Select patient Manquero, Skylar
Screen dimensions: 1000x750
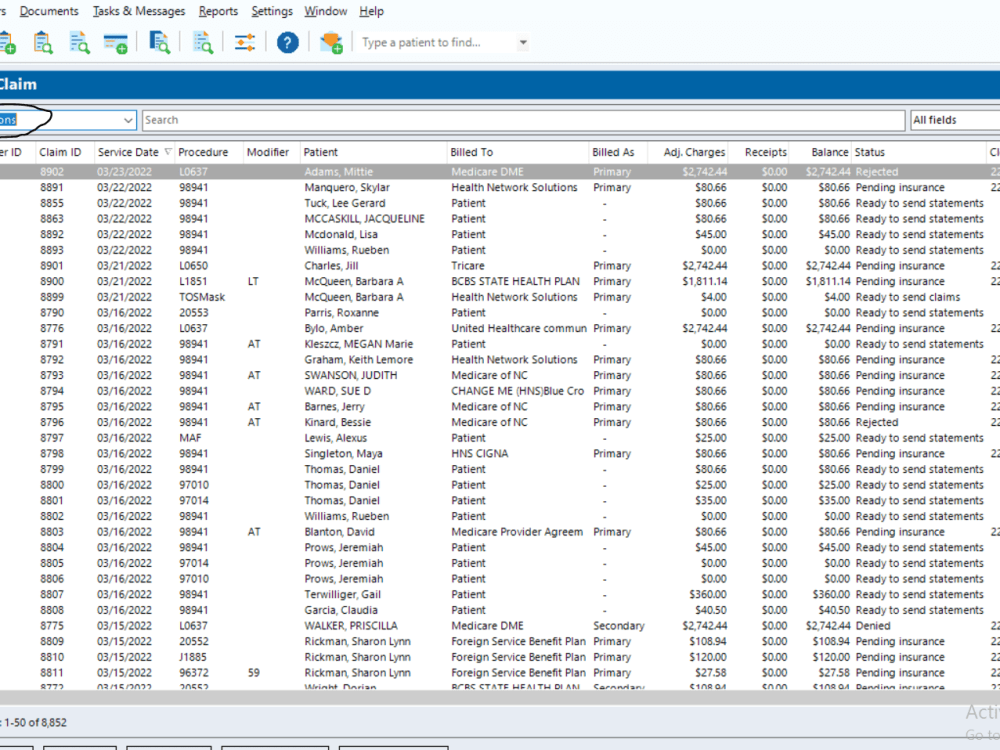point(347,188)
